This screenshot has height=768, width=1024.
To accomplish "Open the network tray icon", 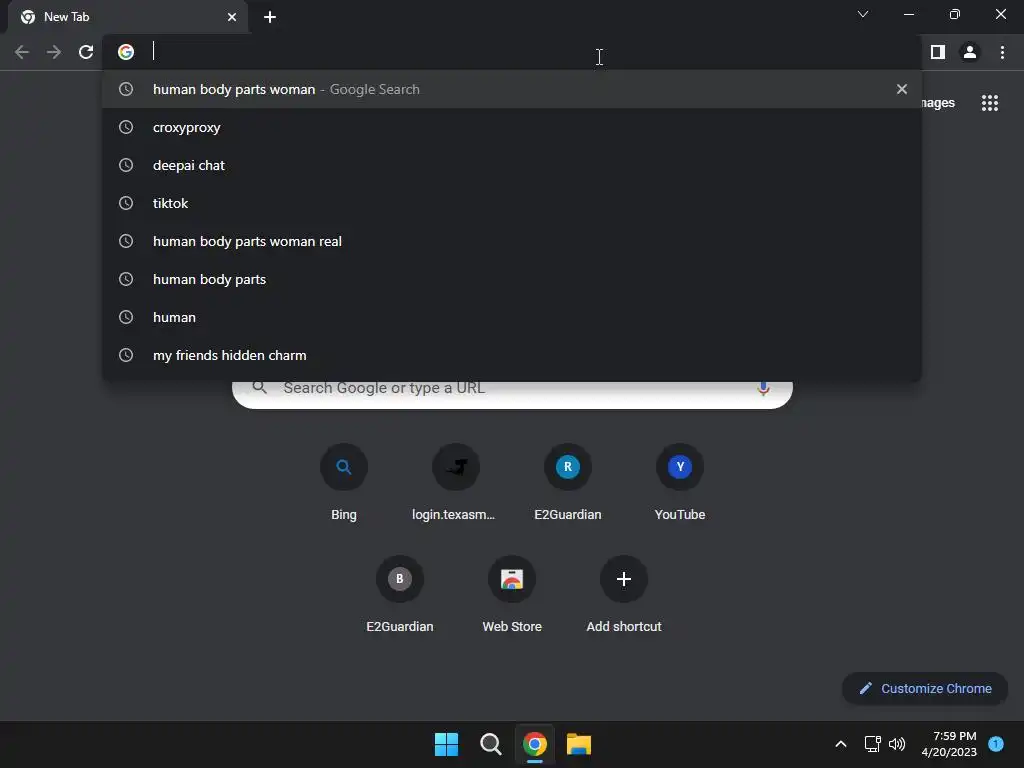I will coord(872,744).
